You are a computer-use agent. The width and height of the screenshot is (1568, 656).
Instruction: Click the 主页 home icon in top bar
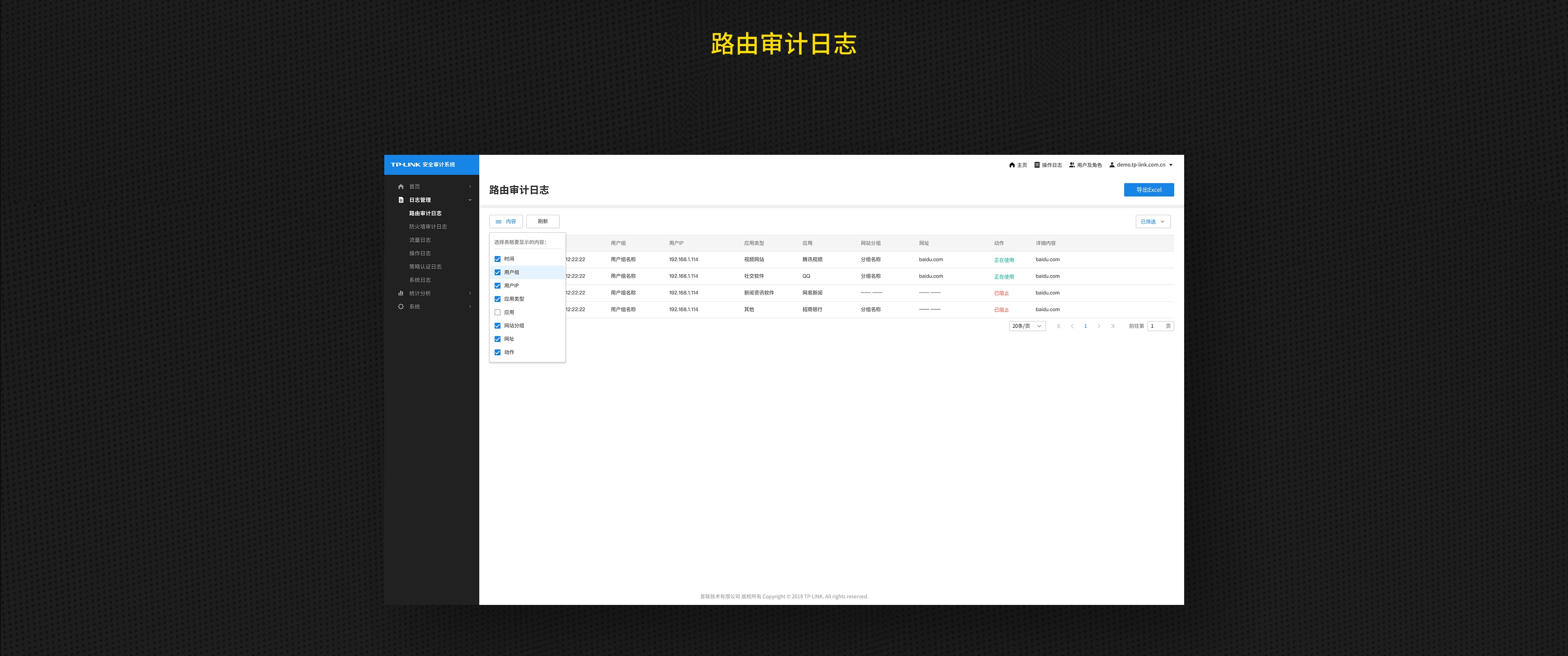point(1012,165)
